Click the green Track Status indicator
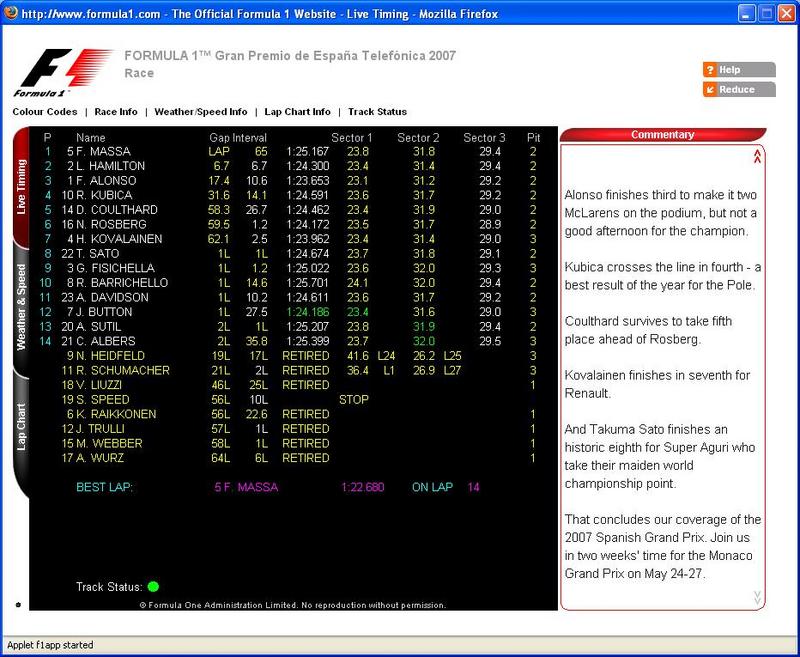The image size is (800, 657). pos(153,587)
